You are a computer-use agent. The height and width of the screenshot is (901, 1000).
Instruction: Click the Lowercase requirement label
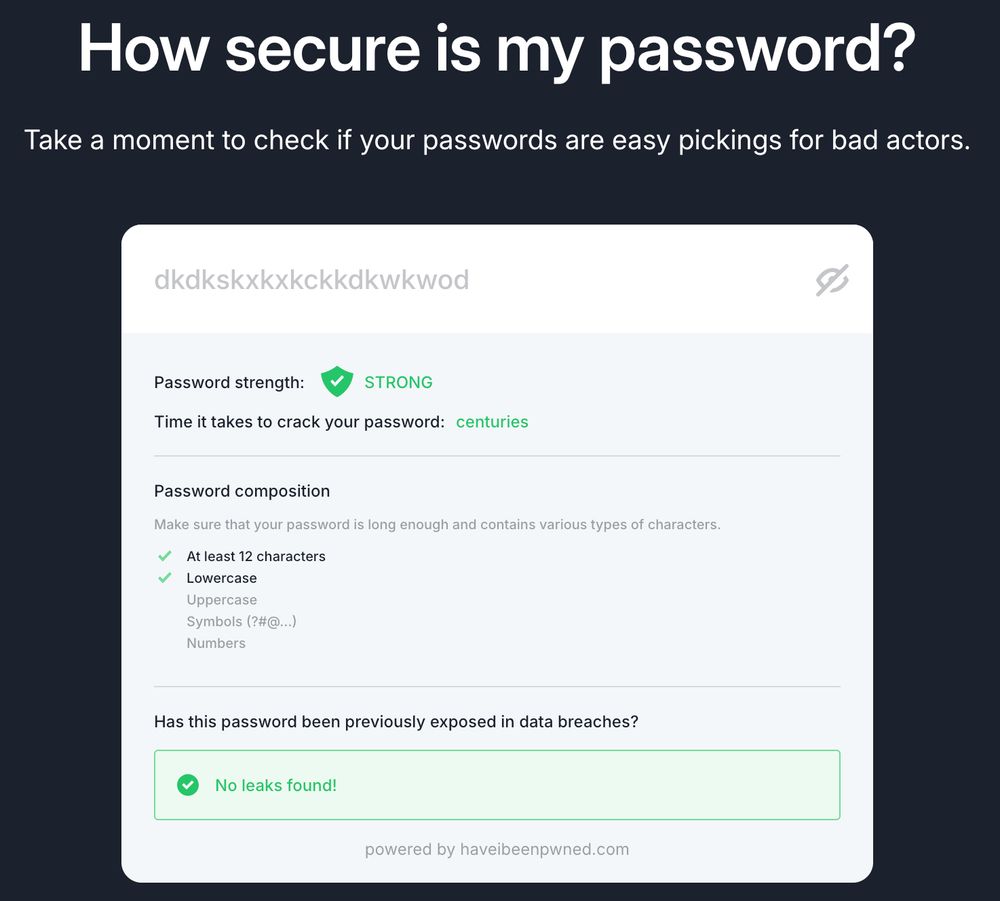coord(221,578)
